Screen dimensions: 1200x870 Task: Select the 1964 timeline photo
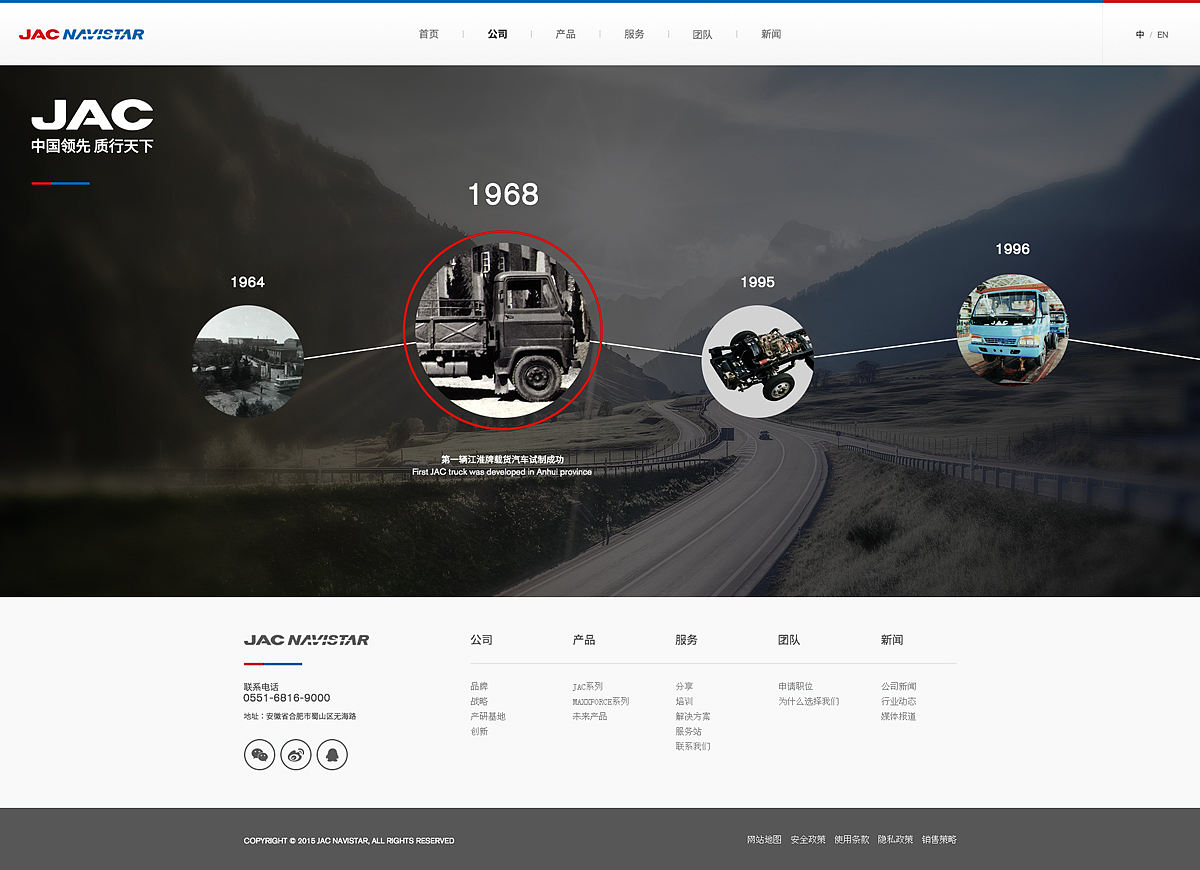coord(248,360)
